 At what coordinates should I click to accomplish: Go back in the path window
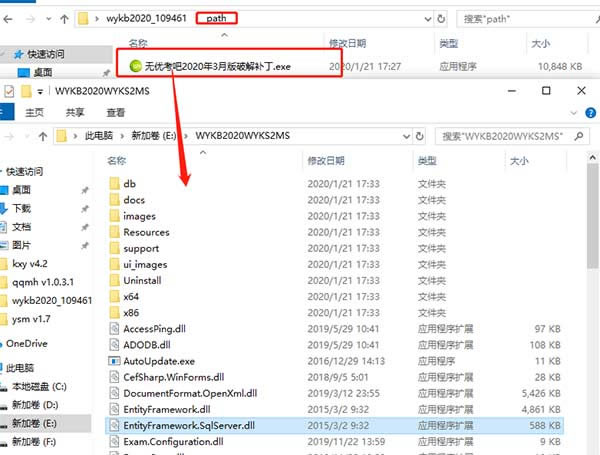coord(8,19)
